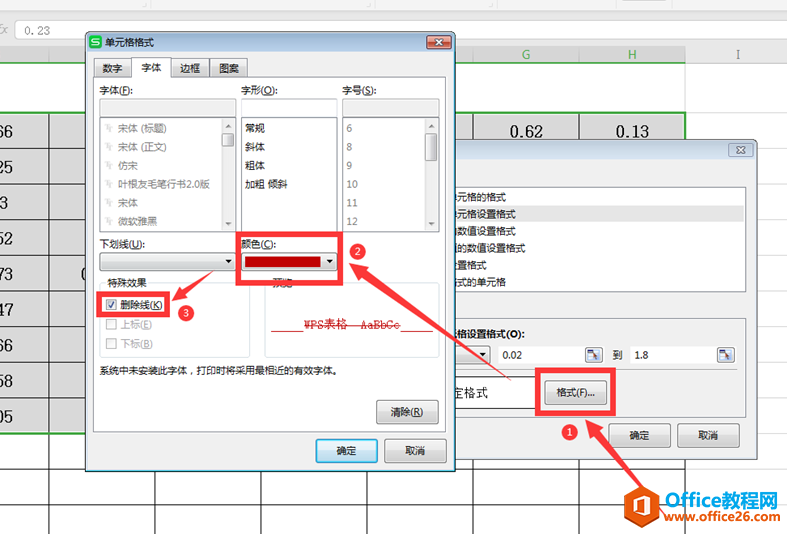Select column G header
Viewport: 787px width, 534px height.
click(x=526, y=54)
